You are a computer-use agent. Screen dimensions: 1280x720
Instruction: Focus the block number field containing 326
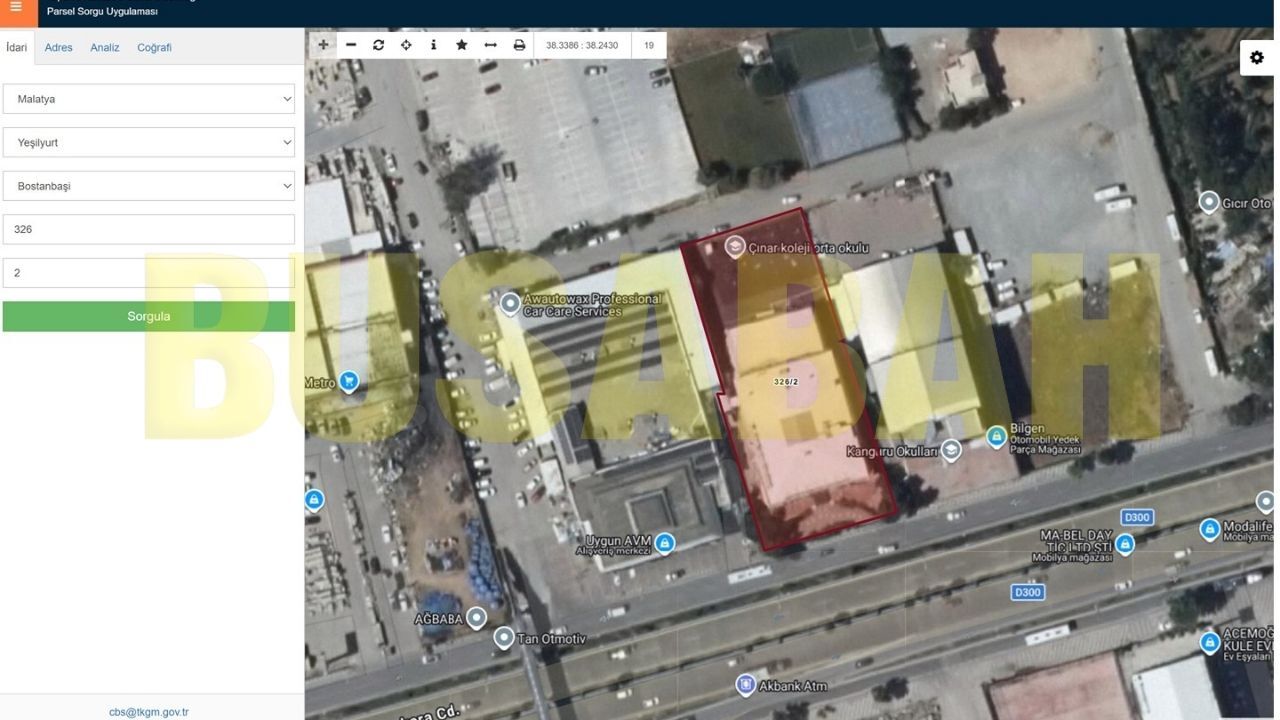(x=149, y=229)
